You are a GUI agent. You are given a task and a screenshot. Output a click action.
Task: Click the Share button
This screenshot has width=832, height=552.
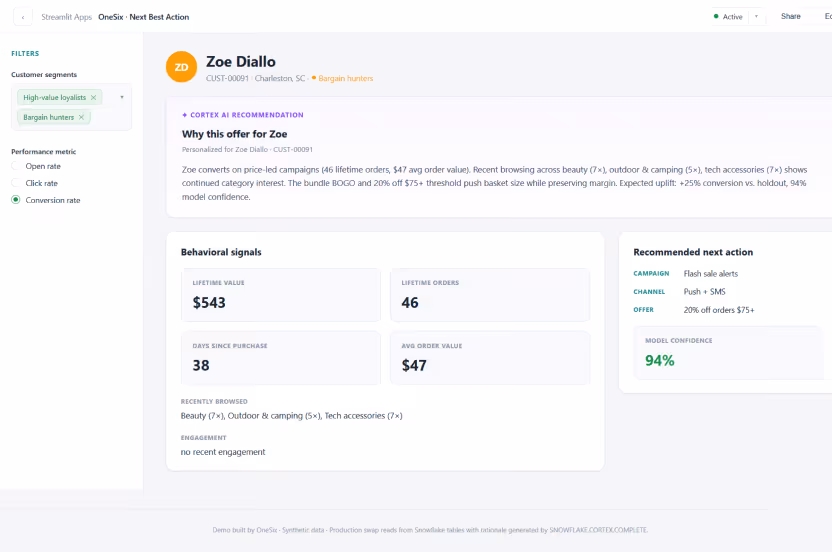pos(791,16)
